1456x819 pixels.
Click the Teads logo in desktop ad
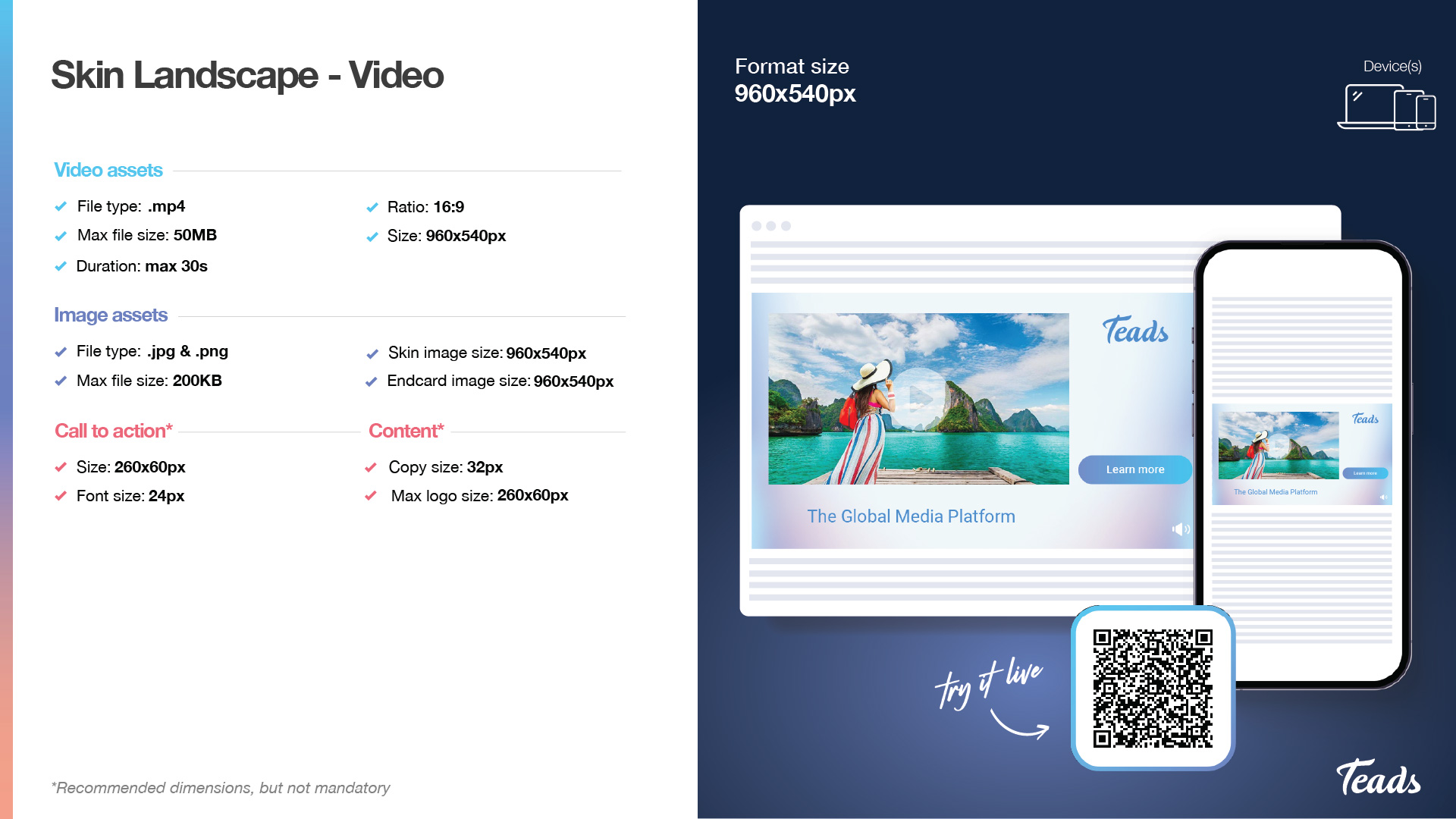tap(1135, 331)
